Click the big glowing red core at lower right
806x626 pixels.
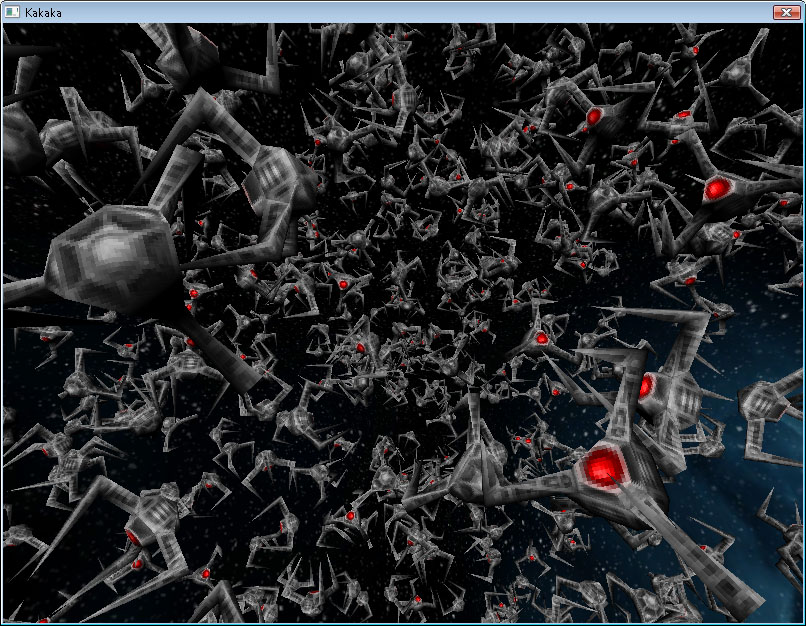(602, 466)
